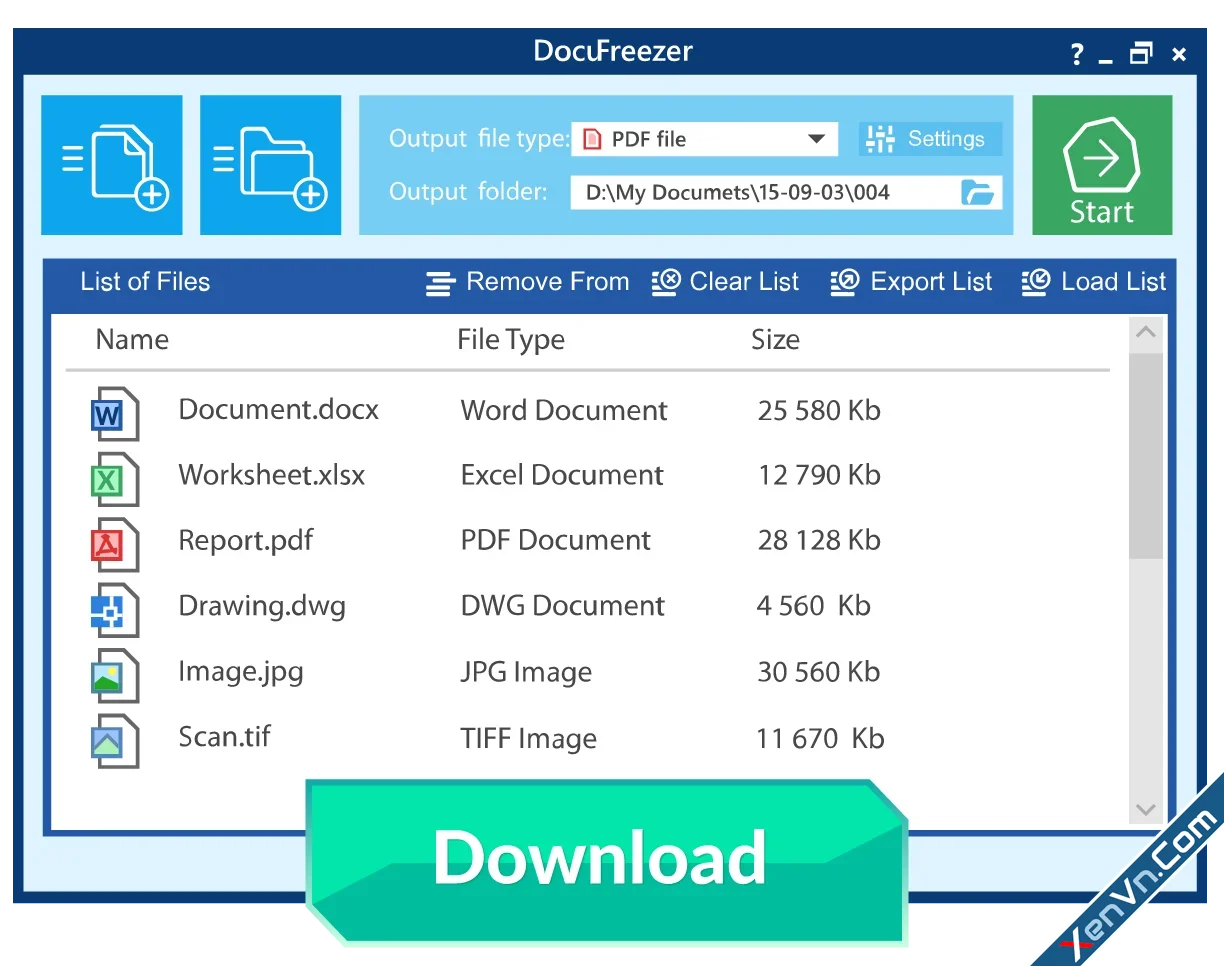Click the PDF Document type cell
1224x966 pixels.
coord(556,541)
